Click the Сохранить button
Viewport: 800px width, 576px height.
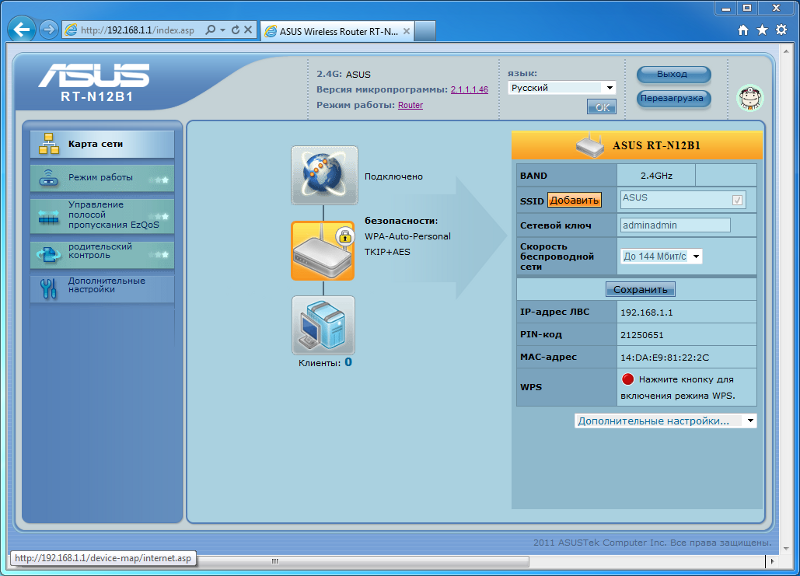coord(640,290)
